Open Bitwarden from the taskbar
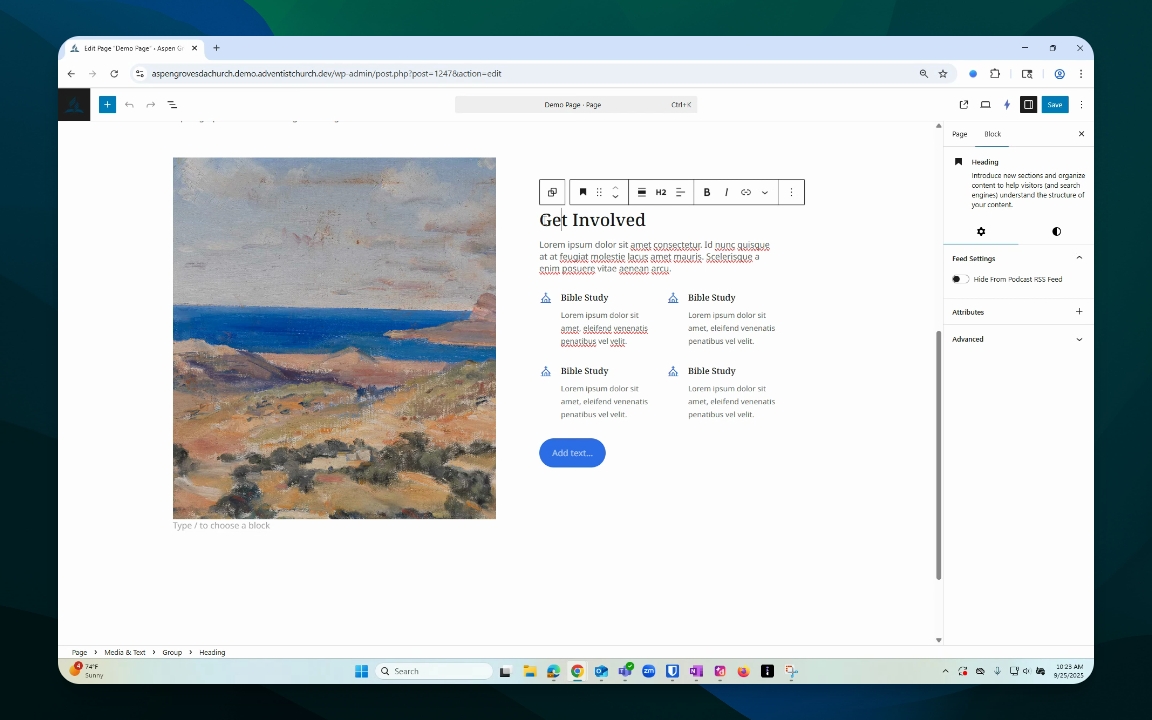Screen dimensions: 1152x720 pos(672,672)
